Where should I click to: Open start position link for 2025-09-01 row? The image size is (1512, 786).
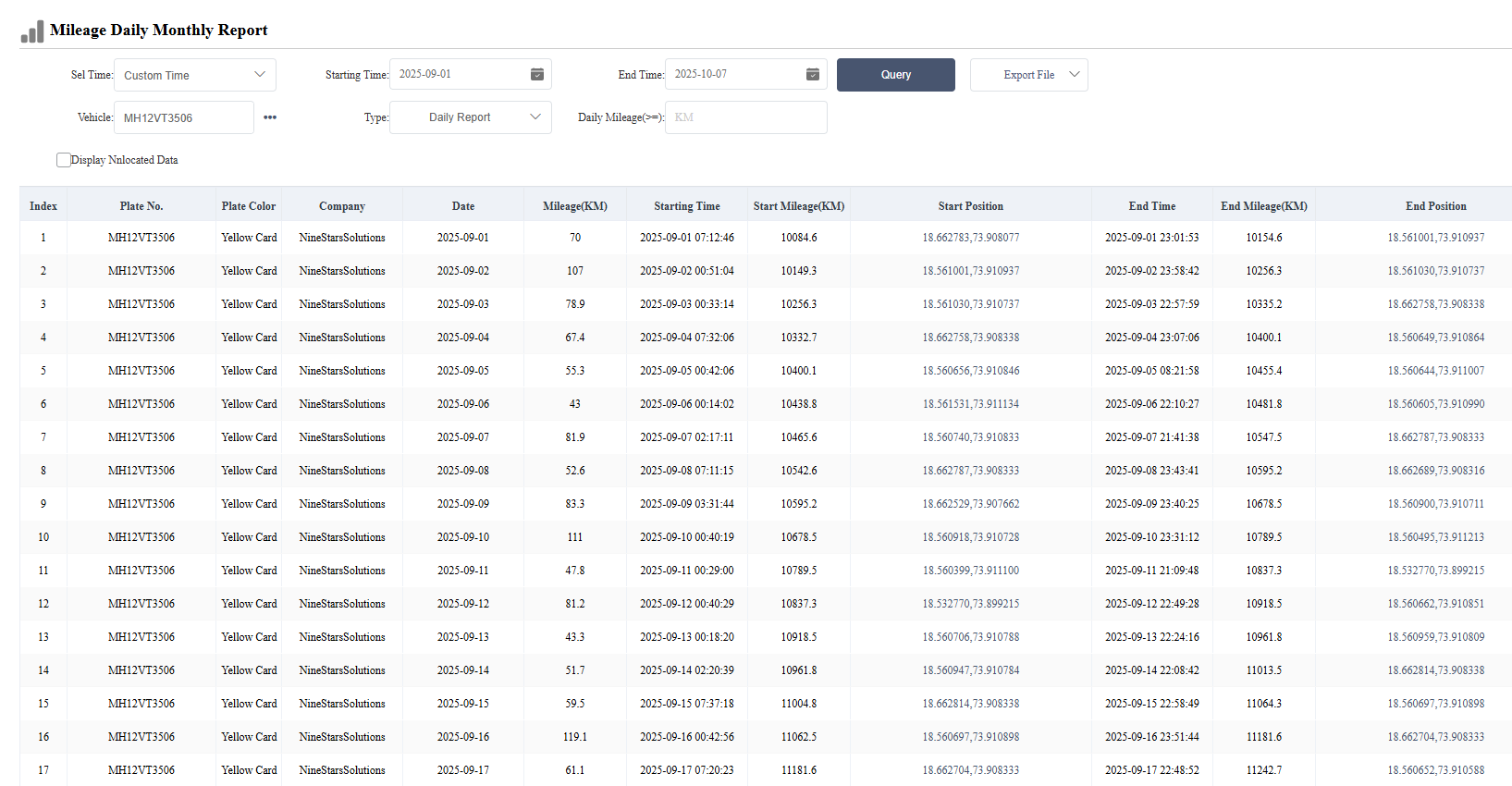pyautogui.click(x=970, y=238)
